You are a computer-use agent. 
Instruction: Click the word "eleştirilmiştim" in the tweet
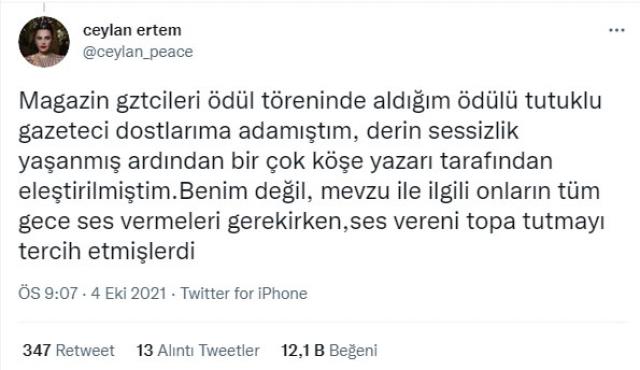pos(97,192)
